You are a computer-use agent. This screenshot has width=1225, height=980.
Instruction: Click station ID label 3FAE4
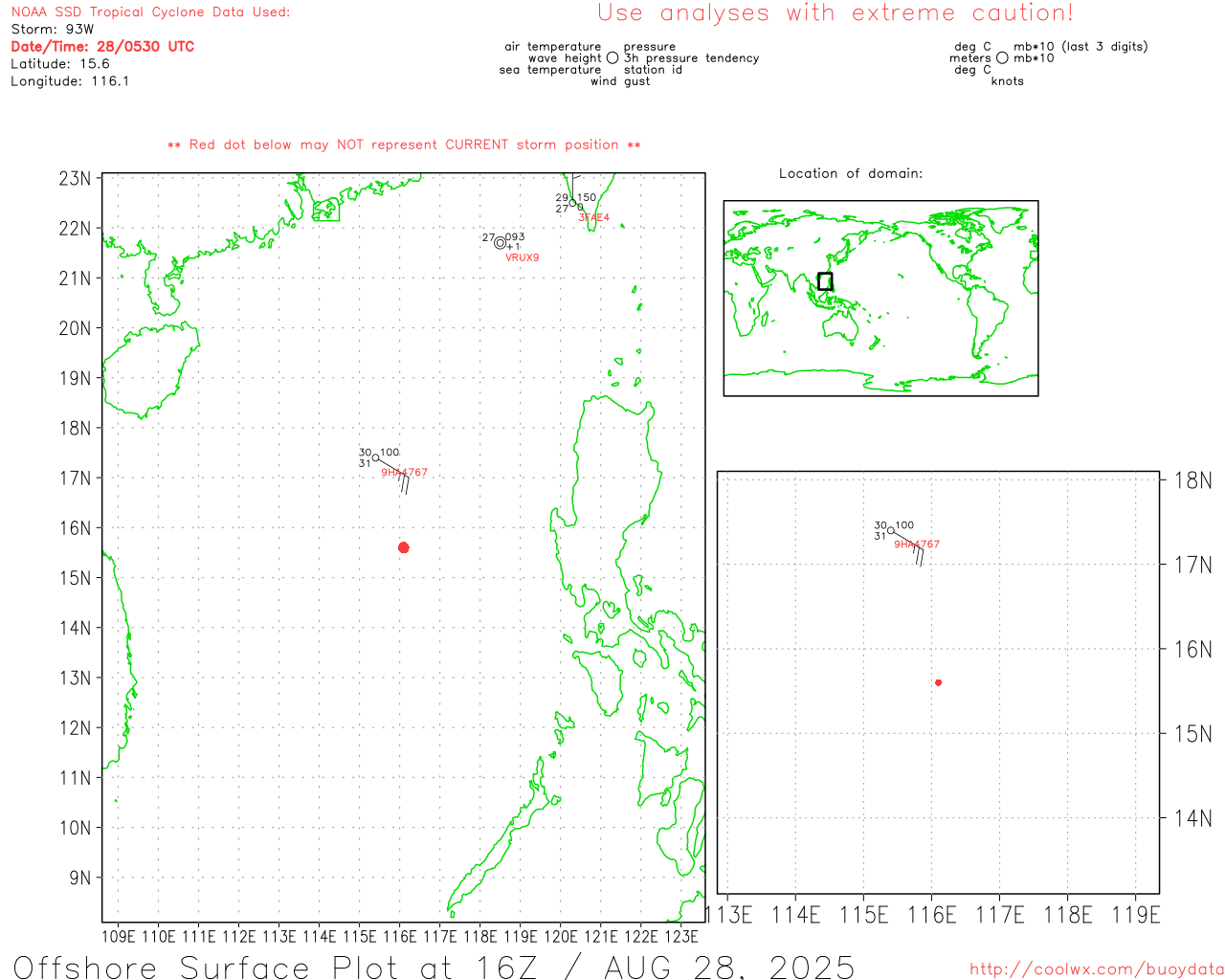pyautogui.click(x=593, y=218)
